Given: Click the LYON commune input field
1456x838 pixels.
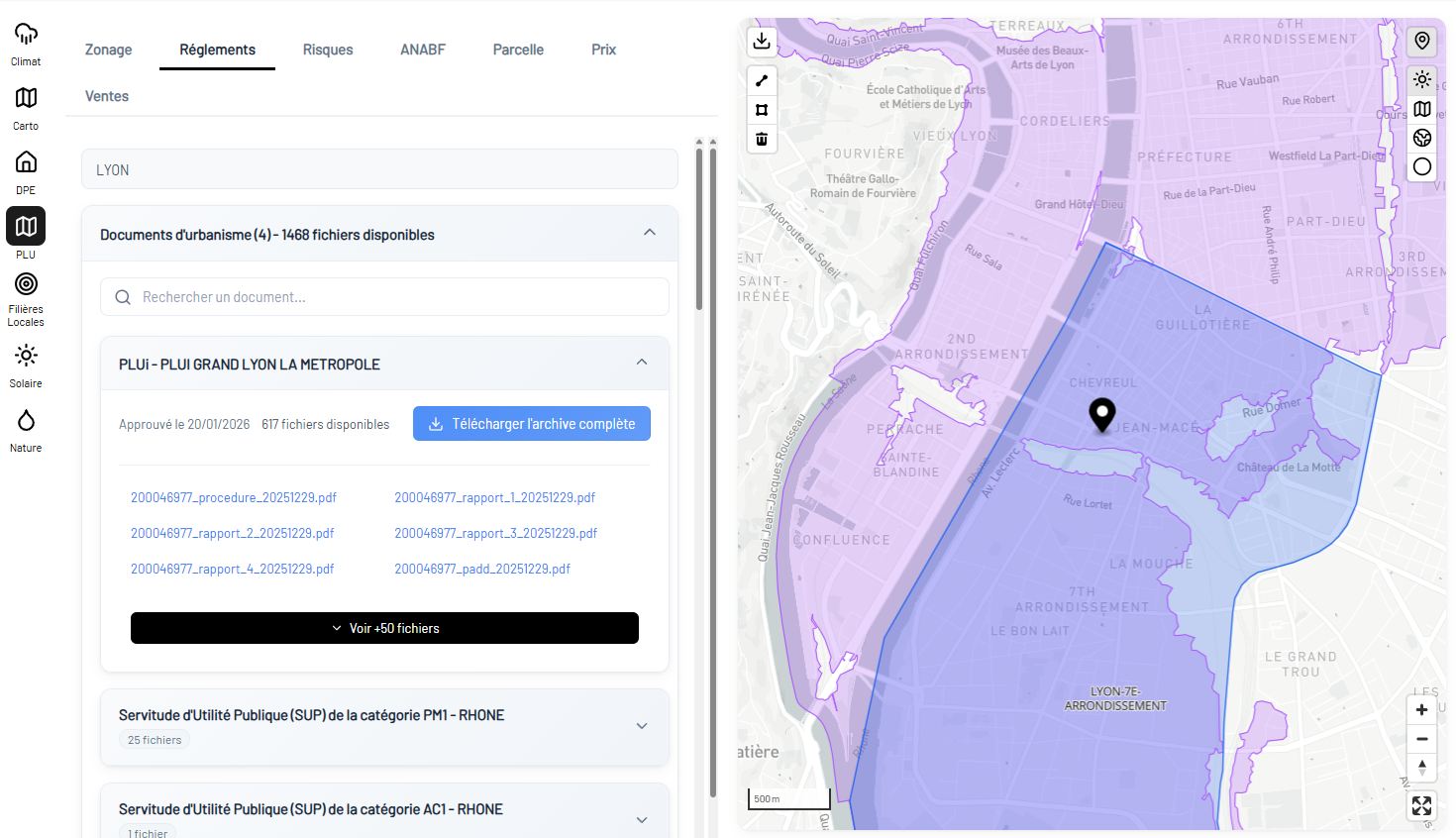Looking at the screenshot, I should pyautogui.click(x=379, y=169).
